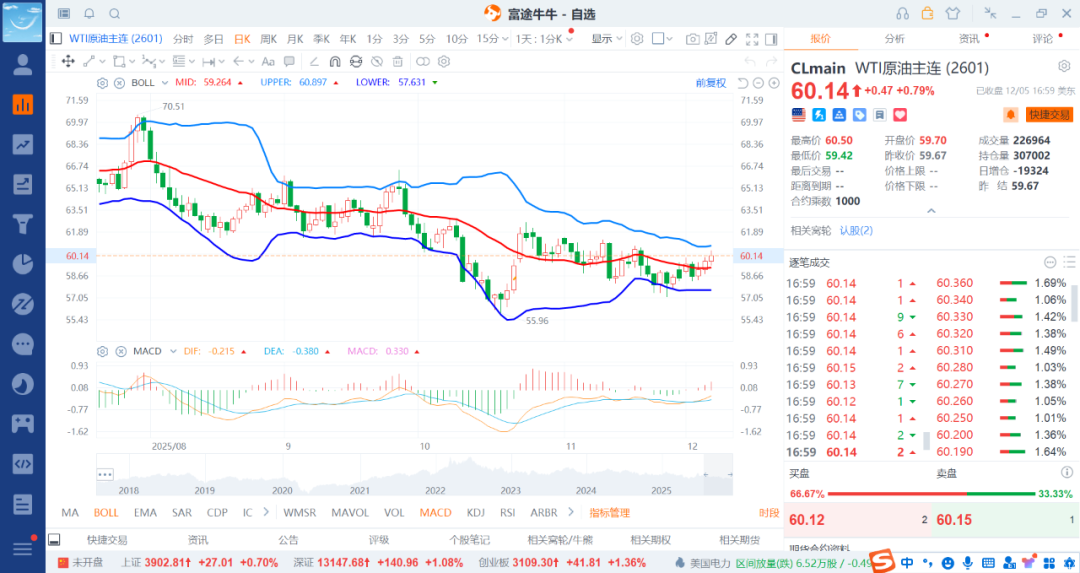Open the account profile in sidebar
1080x573 pixels.
(23, 65)
